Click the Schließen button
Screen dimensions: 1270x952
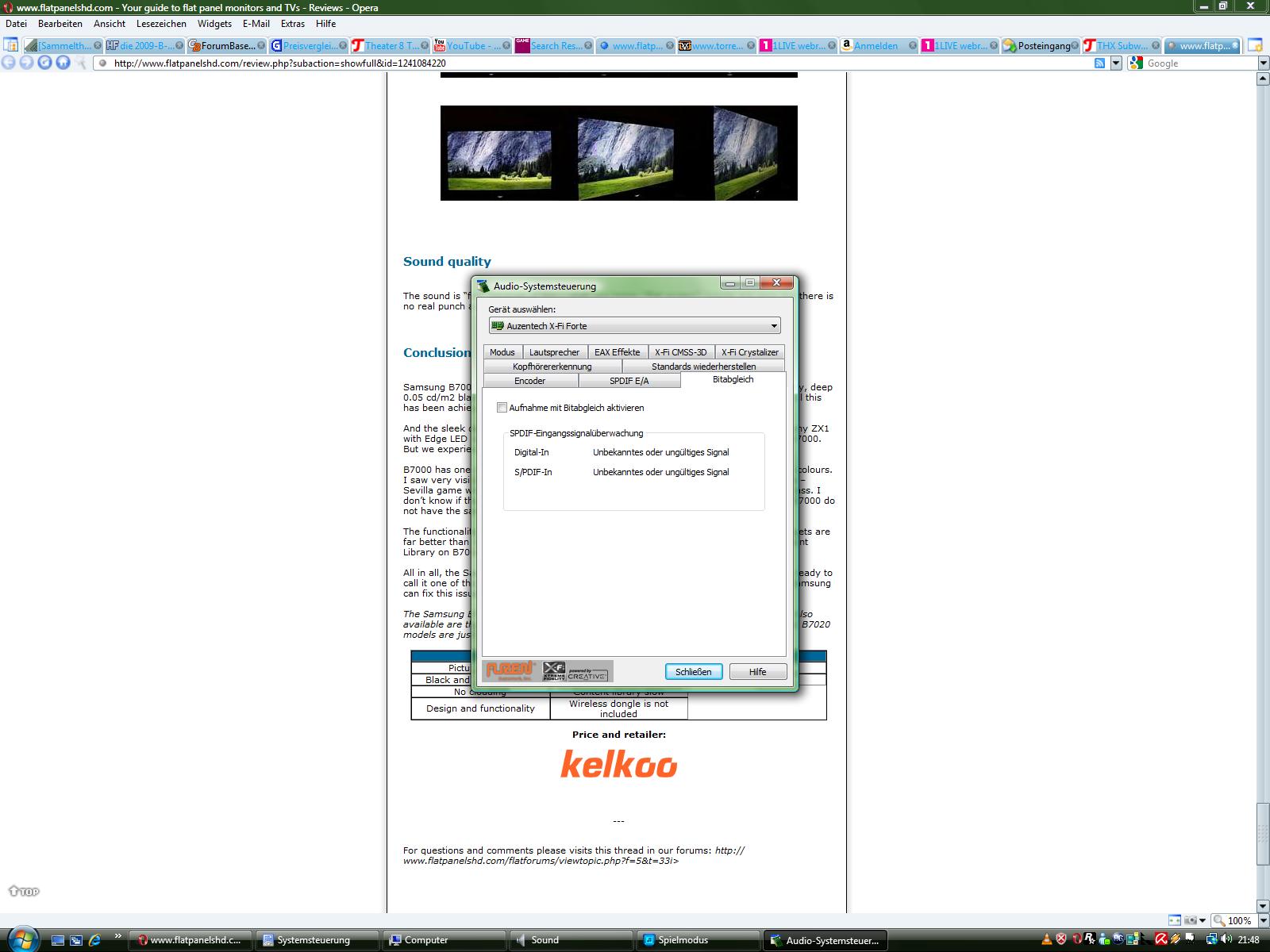point(693,671)
